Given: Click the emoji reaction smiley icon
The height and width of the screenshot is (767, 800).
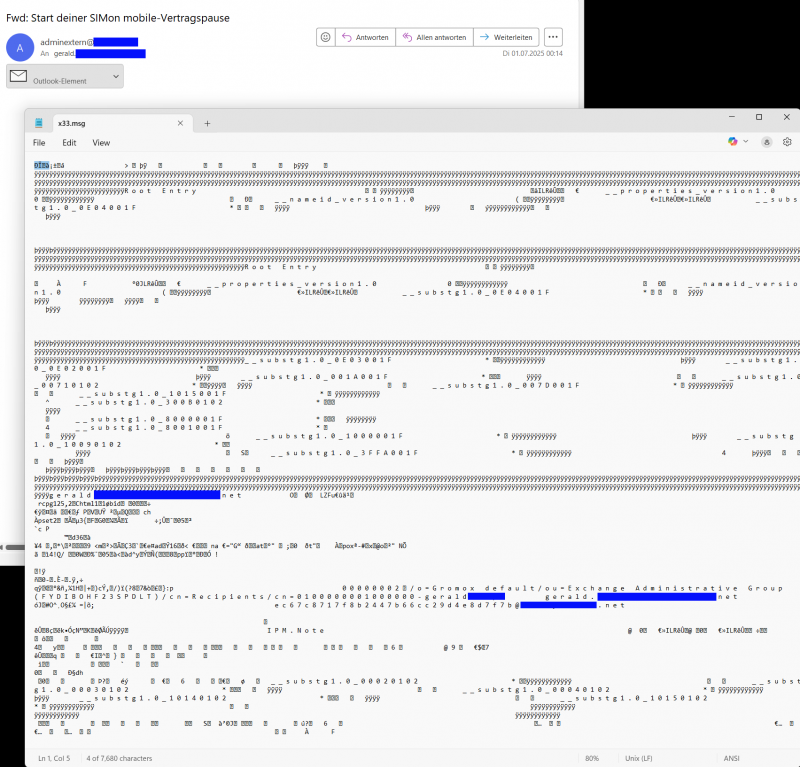Looking at the screenshot, I should (x=325, y=37).
